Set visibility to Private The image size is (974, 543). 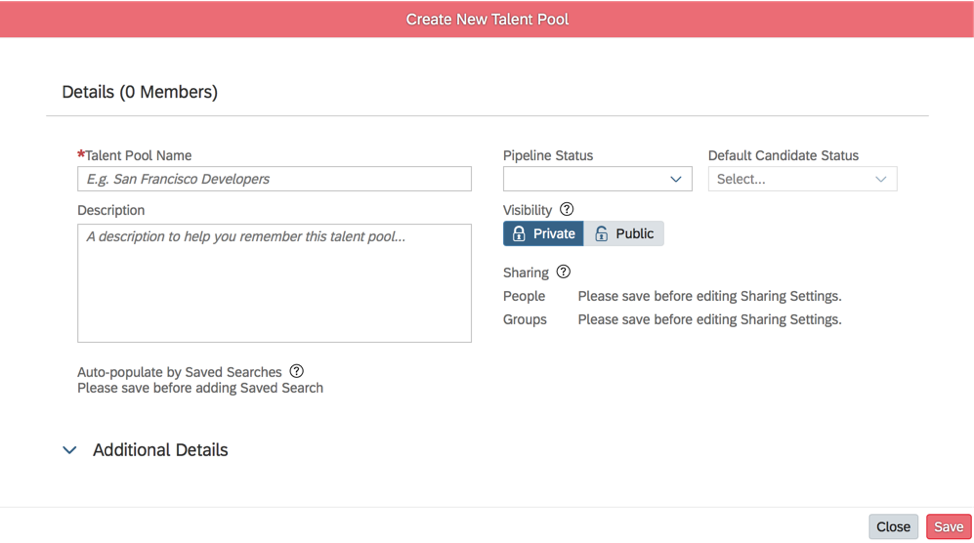(544, 234)
